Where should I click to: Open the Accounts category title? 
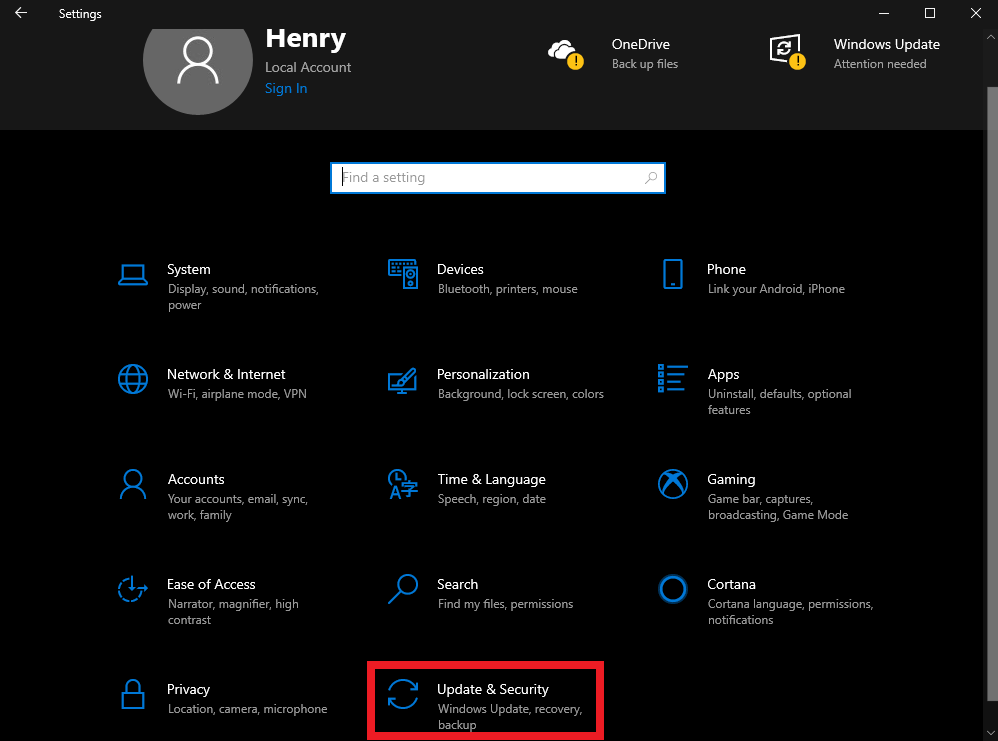pos(196,479)
